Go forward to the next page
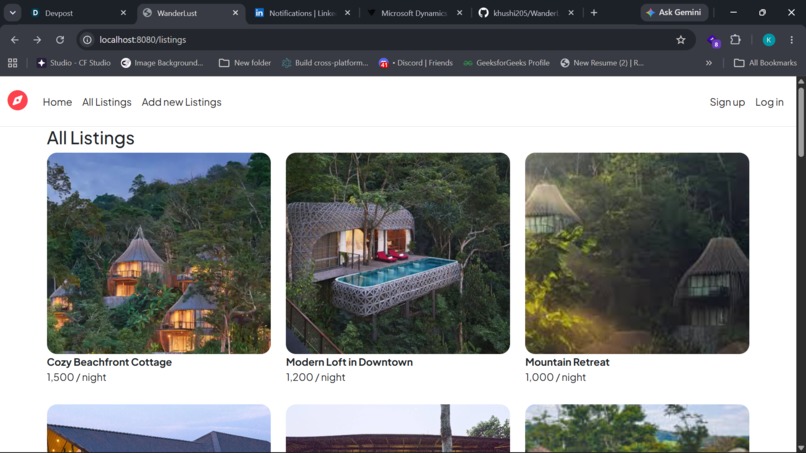Image resolution: width=806 pixels, height=453 pixels. 37,40
